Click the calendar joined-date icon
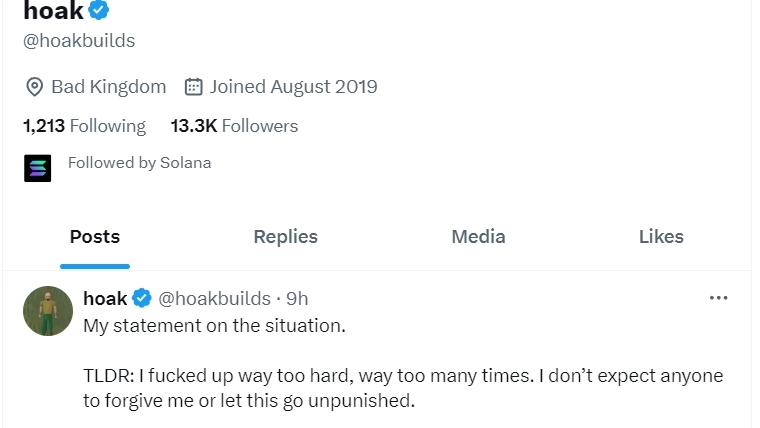 click(194, 87)
